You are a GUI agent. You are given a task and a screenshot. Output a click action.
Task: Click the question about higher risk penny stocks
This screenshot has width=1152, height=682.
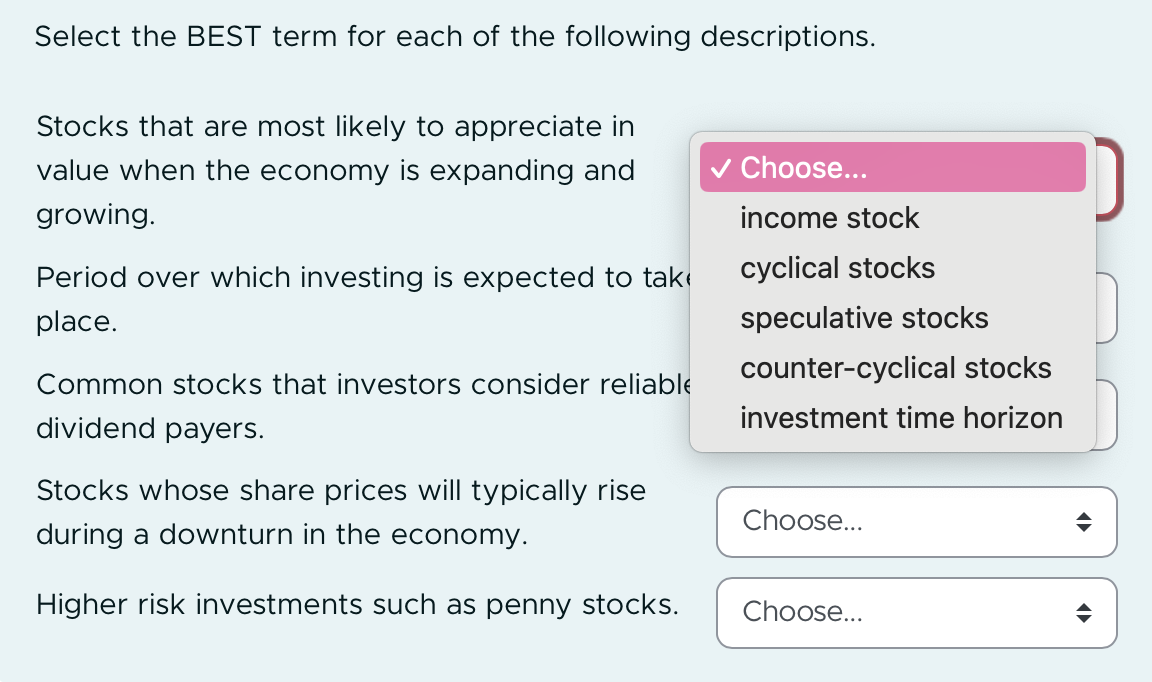(358, 604)
